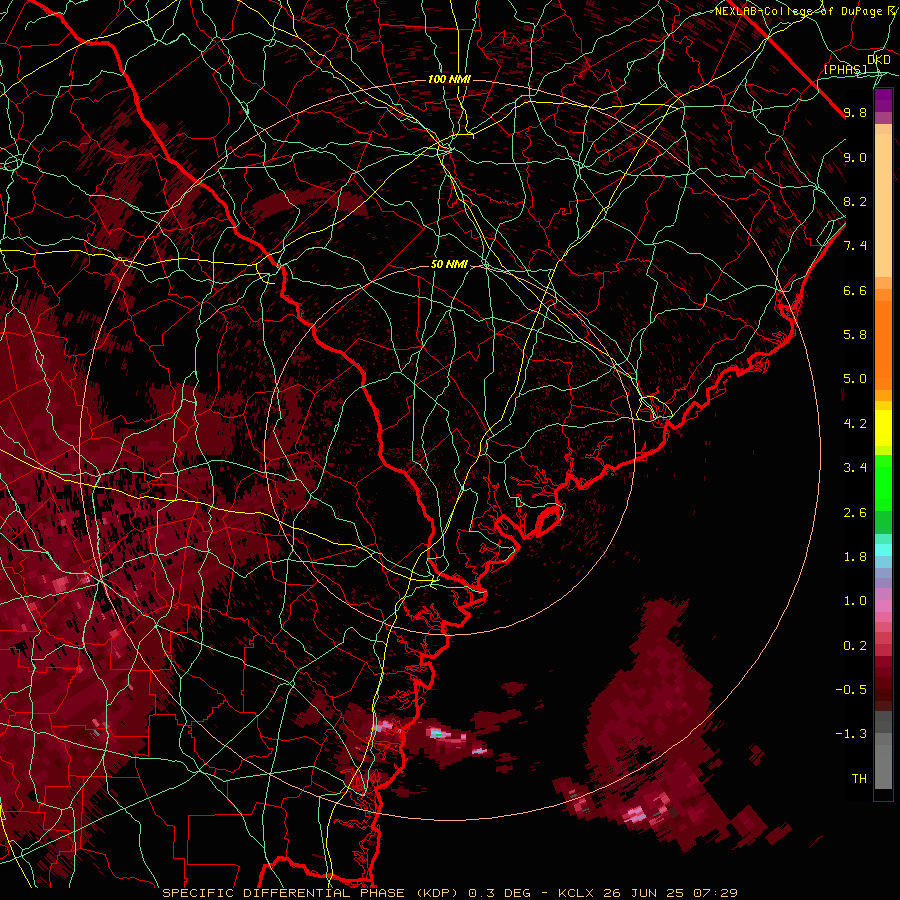900x900 pixels.
Task: Click the cyan segment of the color bar
Action: [x=883, y=550]
